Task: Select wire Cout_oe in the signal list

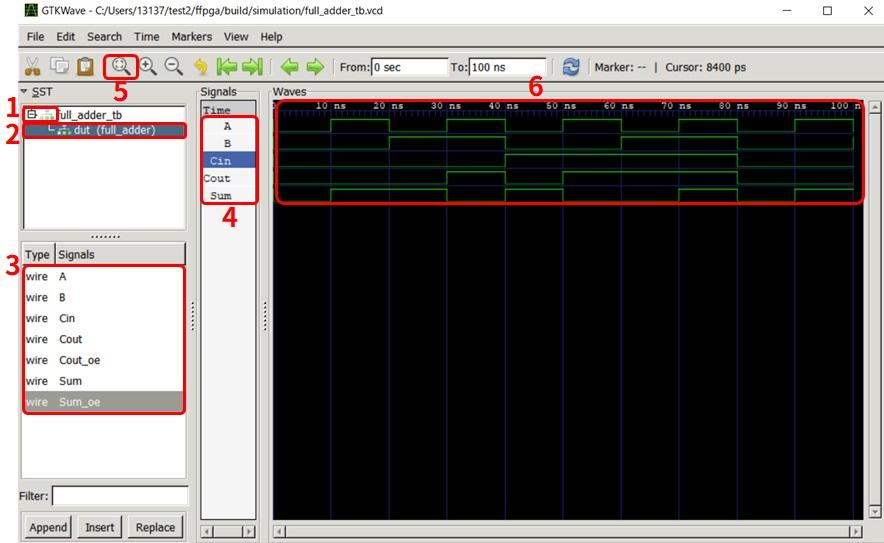Action: [x=104, y=360]
